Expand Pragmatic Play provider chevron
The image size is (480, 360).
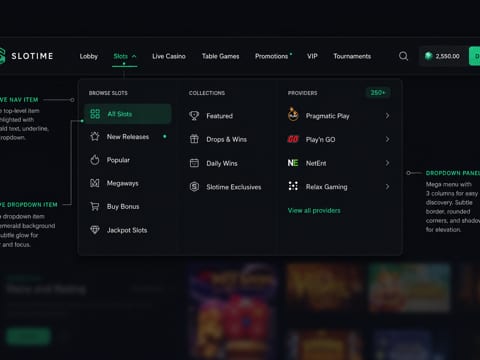pos(387,116)
